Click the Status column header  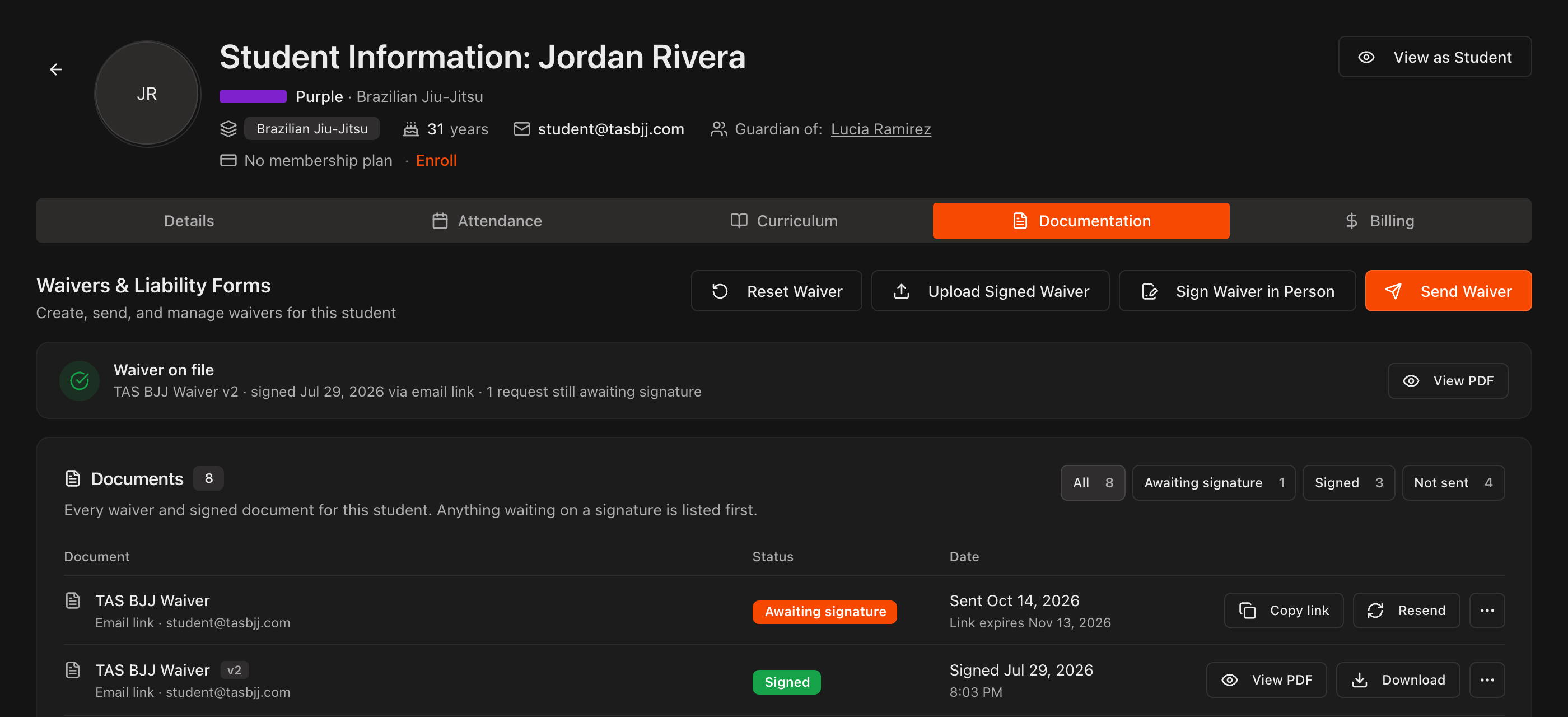click(772, 556)
